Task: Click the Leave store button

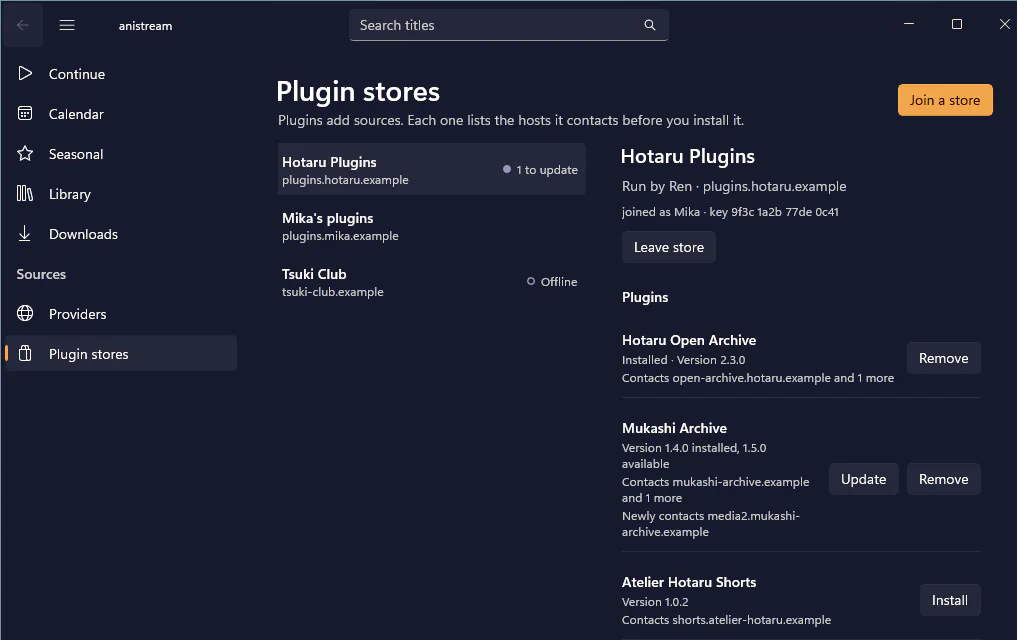Action: pos(669,247)
